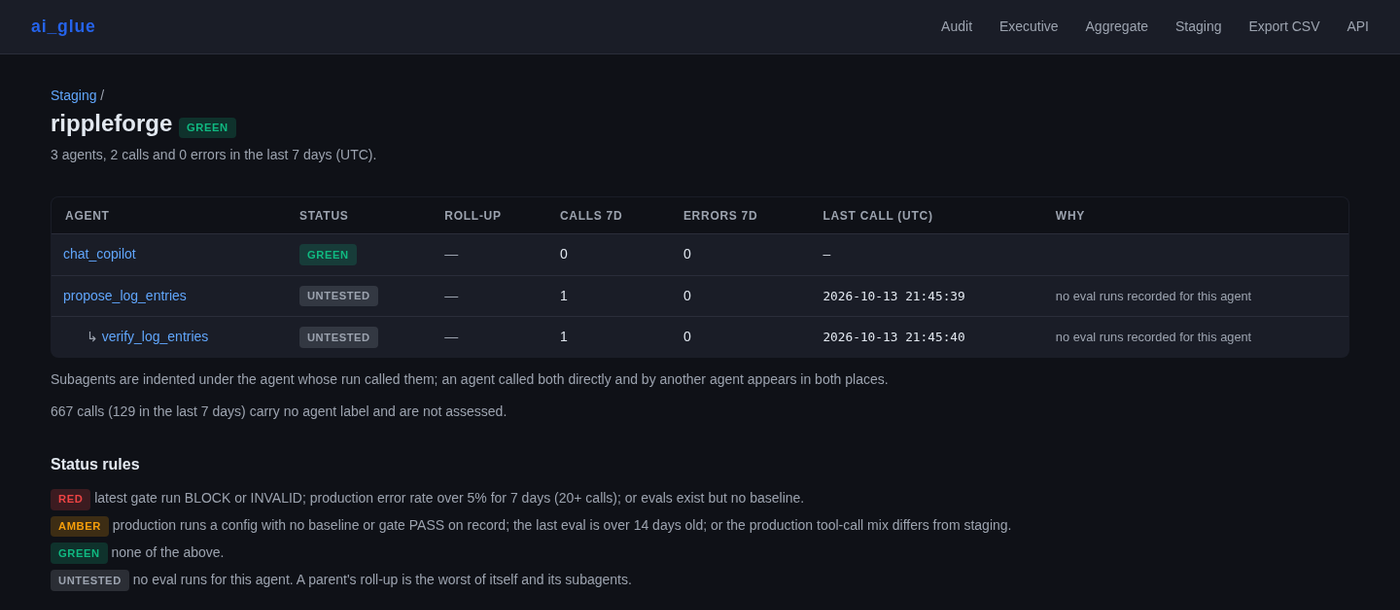Viewport: 1400px width, 610px height.
Task: Click the calls 7d value of chat_copilot
Action: click(564, 254)
